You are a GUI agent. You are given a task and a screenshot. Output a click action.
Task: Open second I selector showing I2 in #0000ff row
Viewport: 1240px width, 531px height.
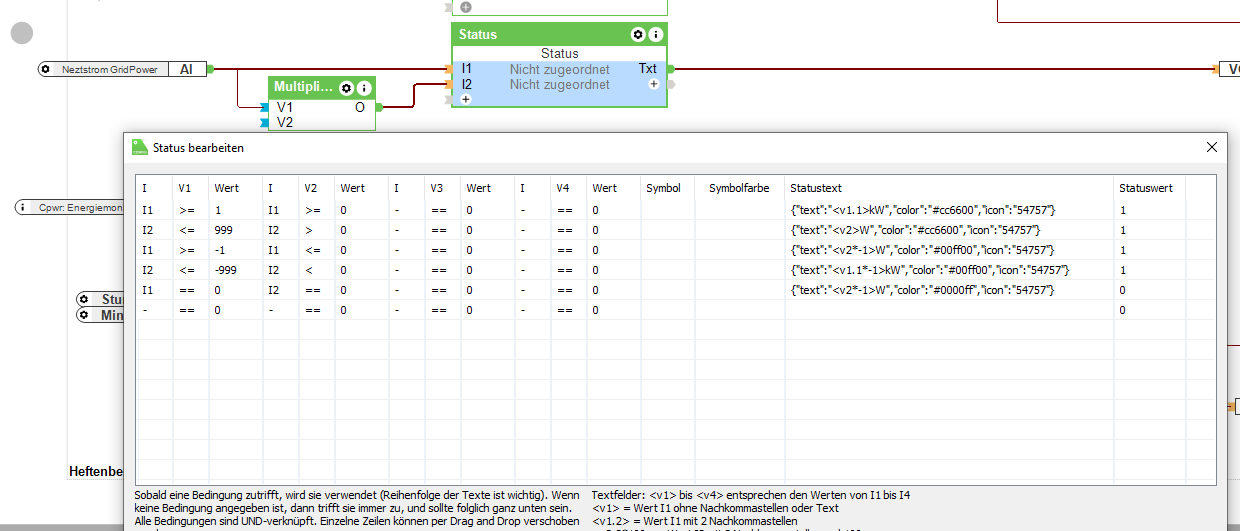point(280,290)
